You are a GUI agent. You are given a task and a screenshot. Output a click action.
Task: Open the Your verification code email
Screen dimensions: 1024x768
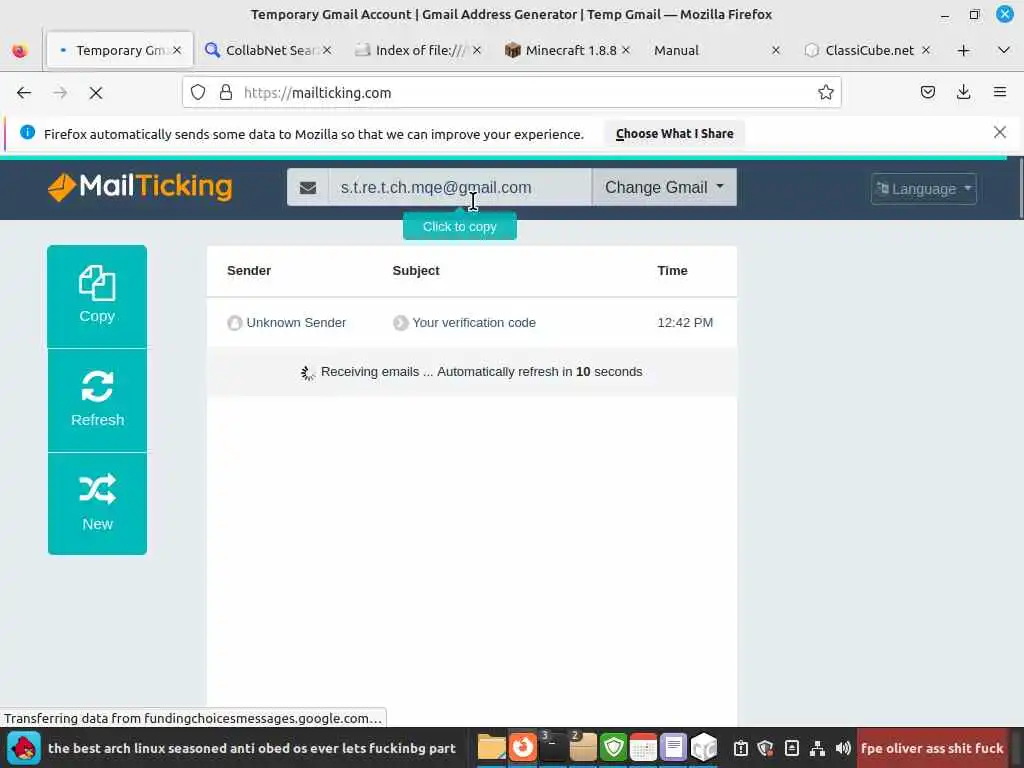pyautogui.click(x=473, y=323)
